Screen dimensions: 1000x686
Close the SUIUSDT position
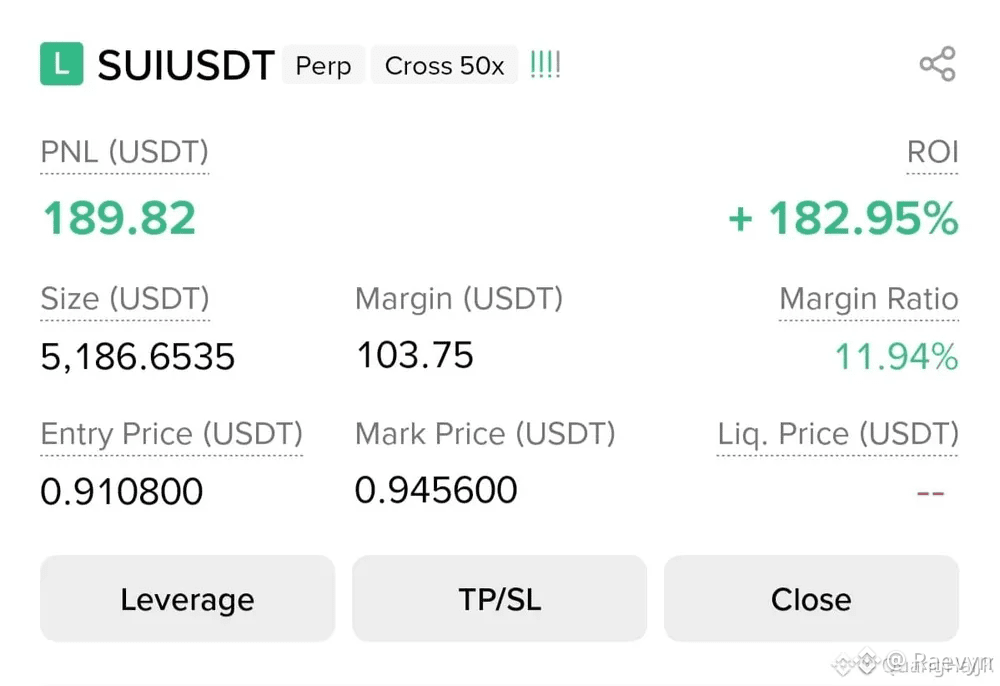click(x=811, y=598)
